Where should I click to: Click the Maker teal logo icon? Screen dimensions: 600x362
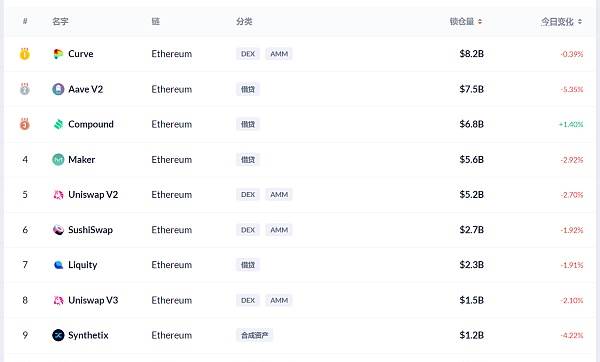[x=58, y=160]
